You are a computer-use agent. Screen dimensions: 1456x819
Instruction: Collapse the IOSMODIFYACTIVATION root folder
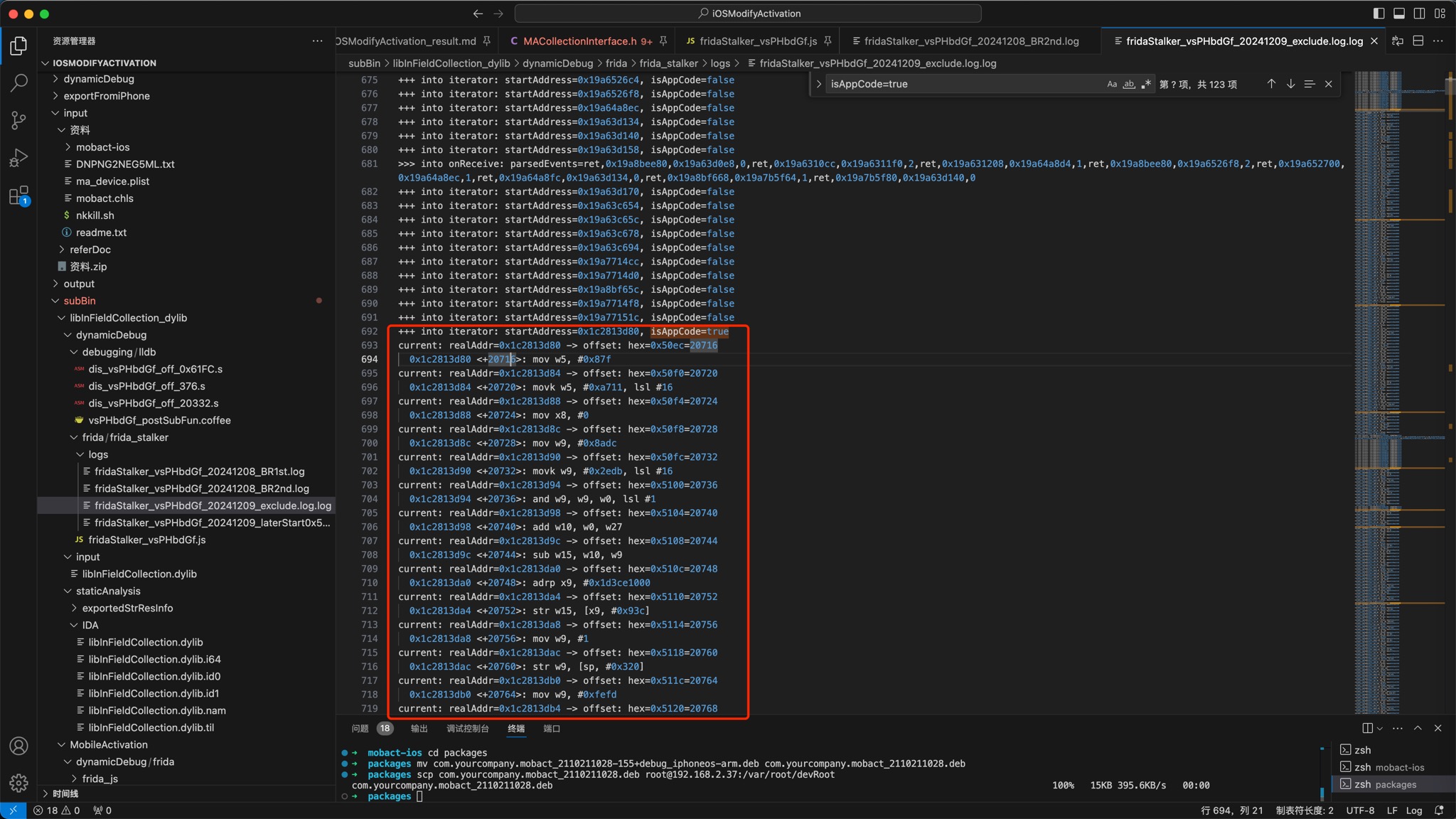coord(186,63)
